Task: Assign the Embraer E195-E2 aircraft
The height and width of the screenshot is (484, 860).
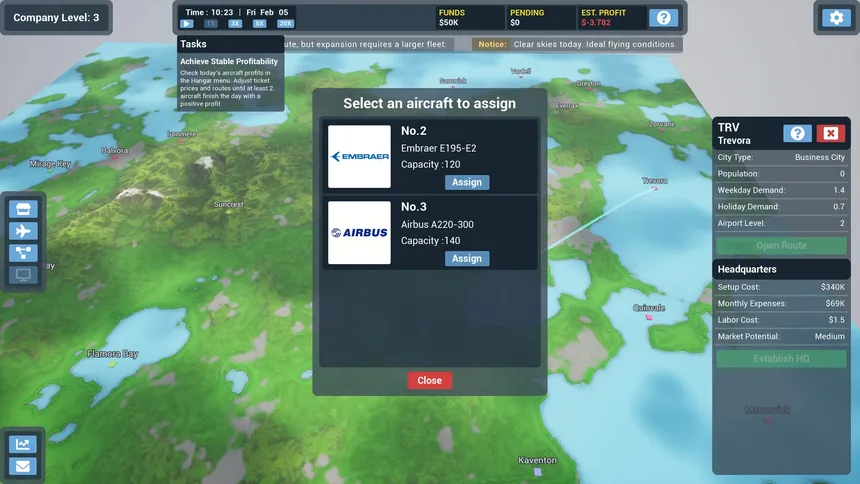Action: point(467,182)
